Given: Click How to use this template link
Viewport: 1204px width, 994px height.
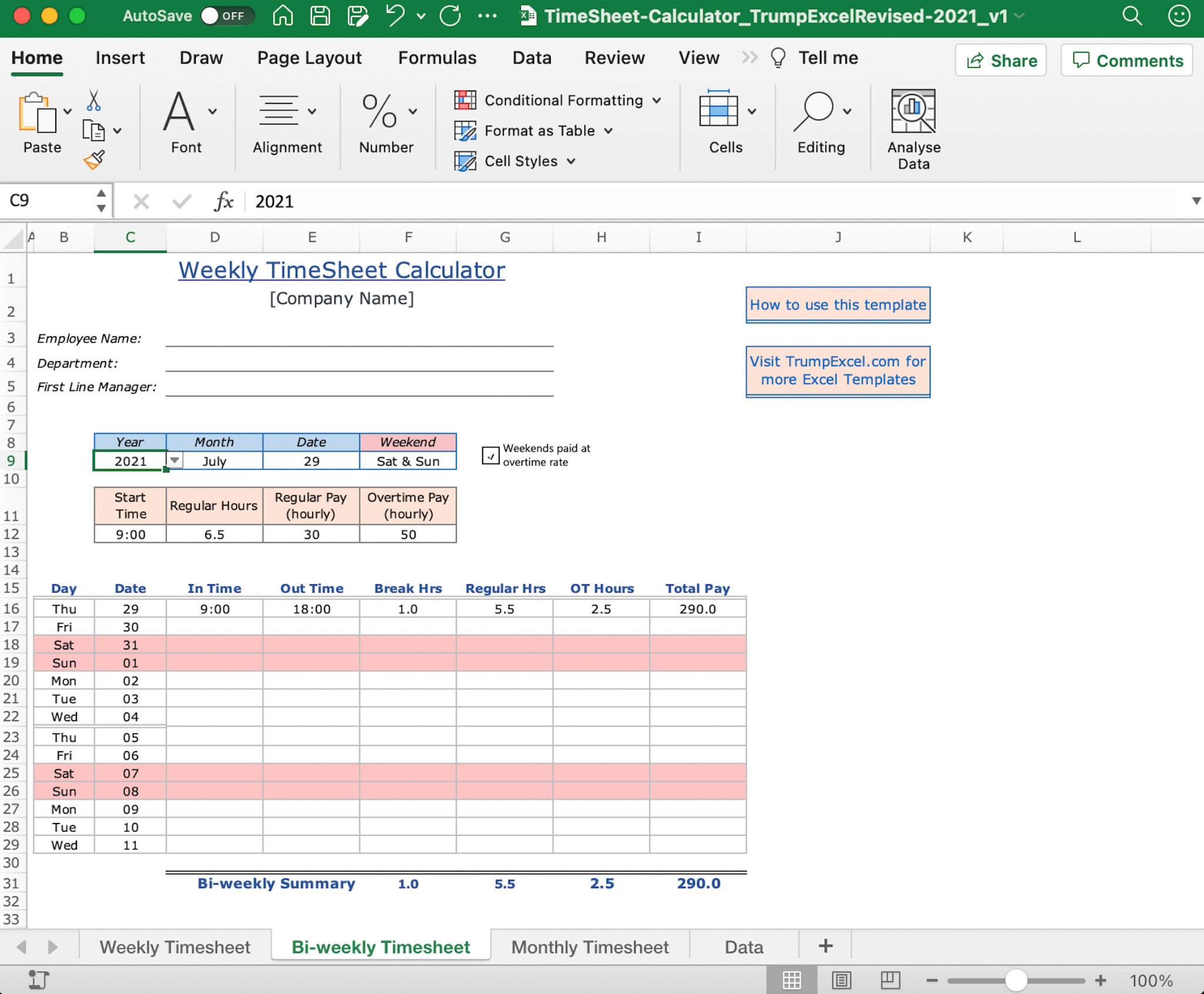Looking at the screenshot, I should coord(838,304).
